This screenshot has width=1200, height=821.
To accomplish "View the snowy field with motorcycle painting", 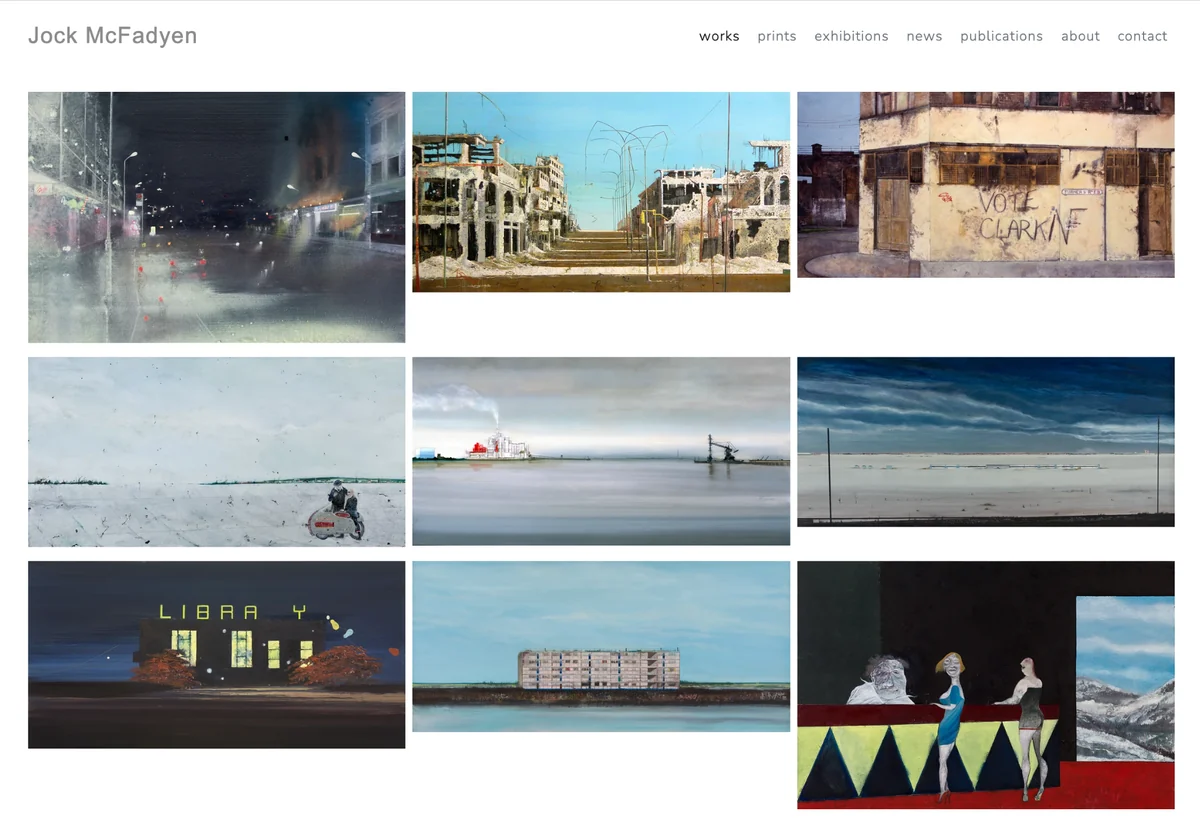I will pos(217,452).
